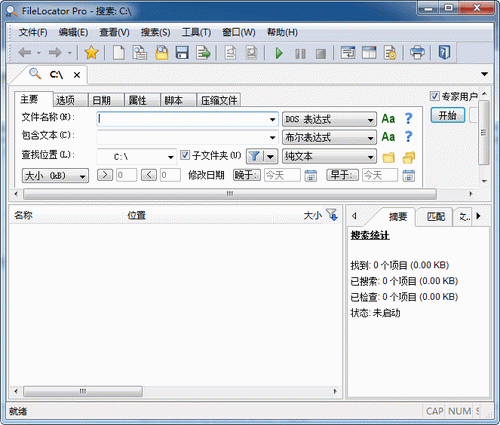The width and height of the screenshot is (500, 425).
Task: Toggle the greater-than size button
Action: (105, 175)
